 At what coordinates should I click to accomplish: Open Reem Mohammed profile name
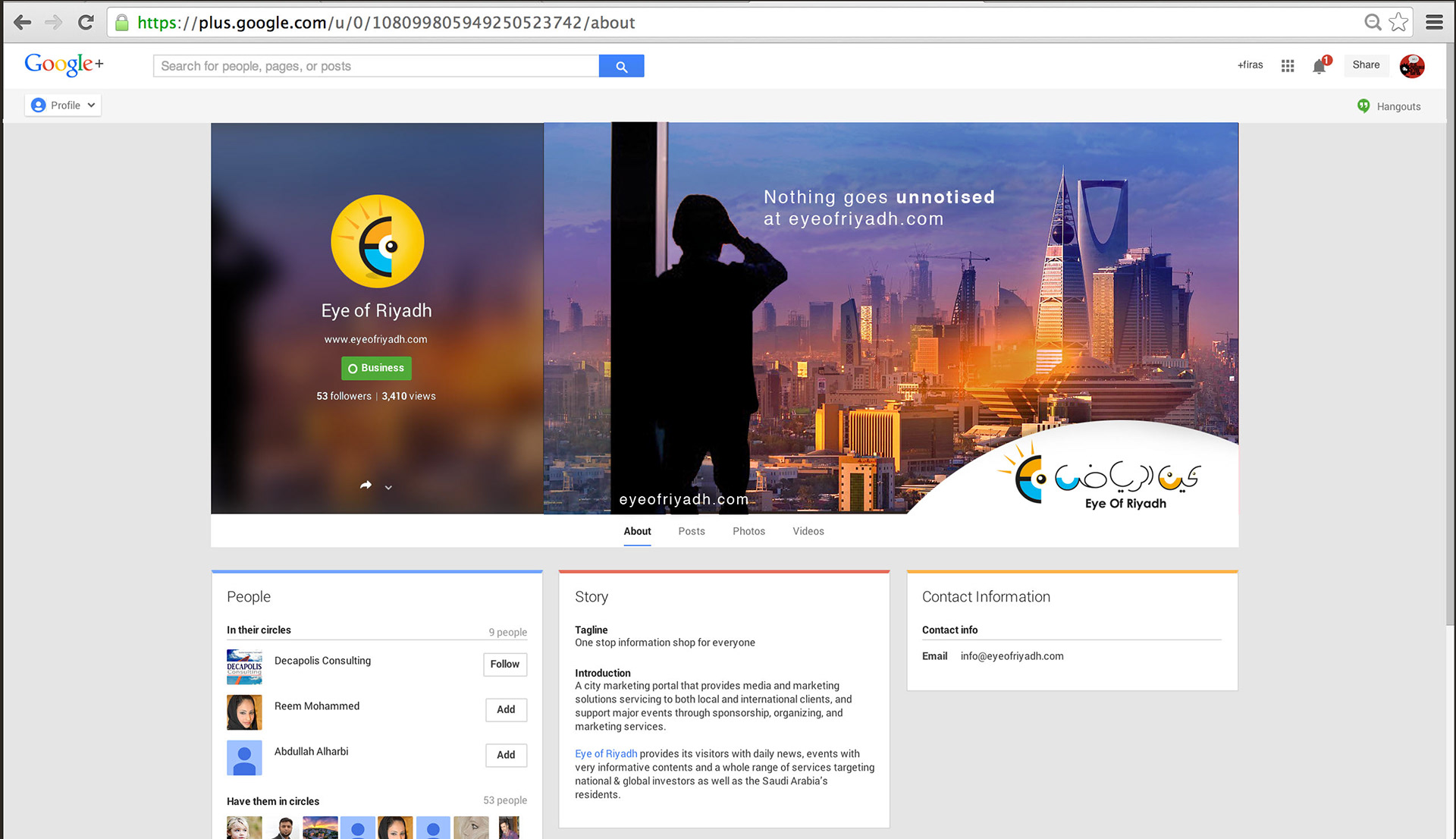[317, 706]
